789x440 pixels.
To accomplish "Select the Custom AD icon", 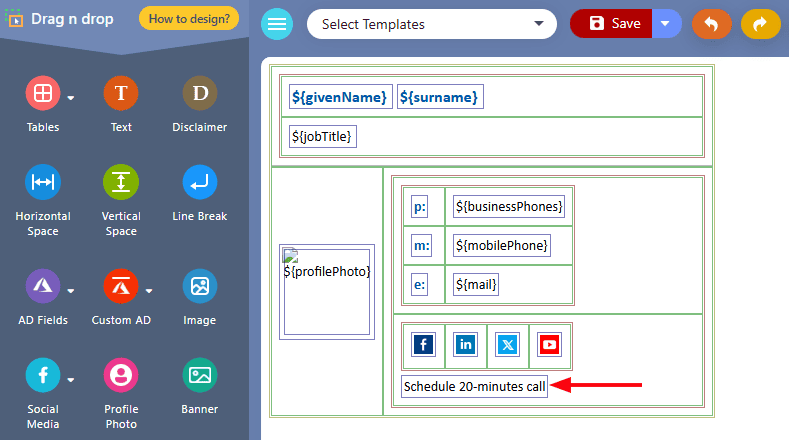I will (x=121, y=286).
